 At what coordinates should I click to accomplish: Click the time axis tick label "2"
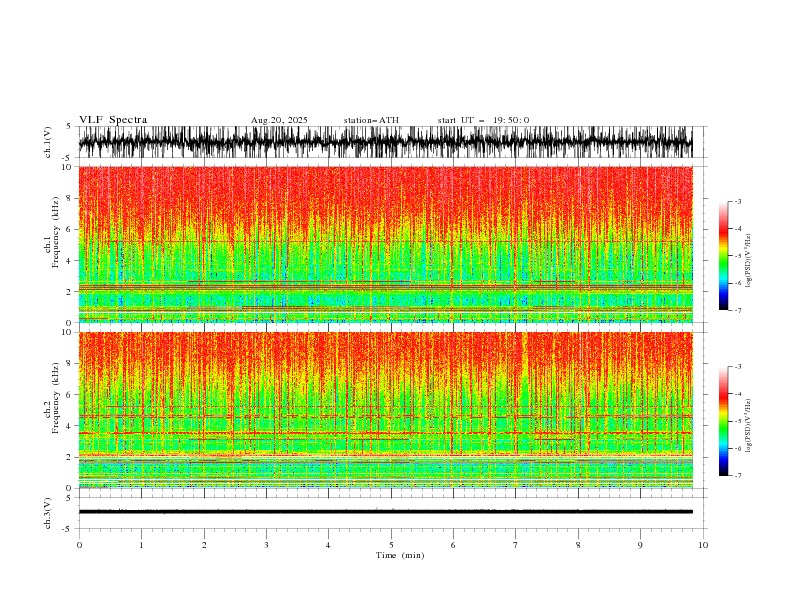click(x=204, y=545)
